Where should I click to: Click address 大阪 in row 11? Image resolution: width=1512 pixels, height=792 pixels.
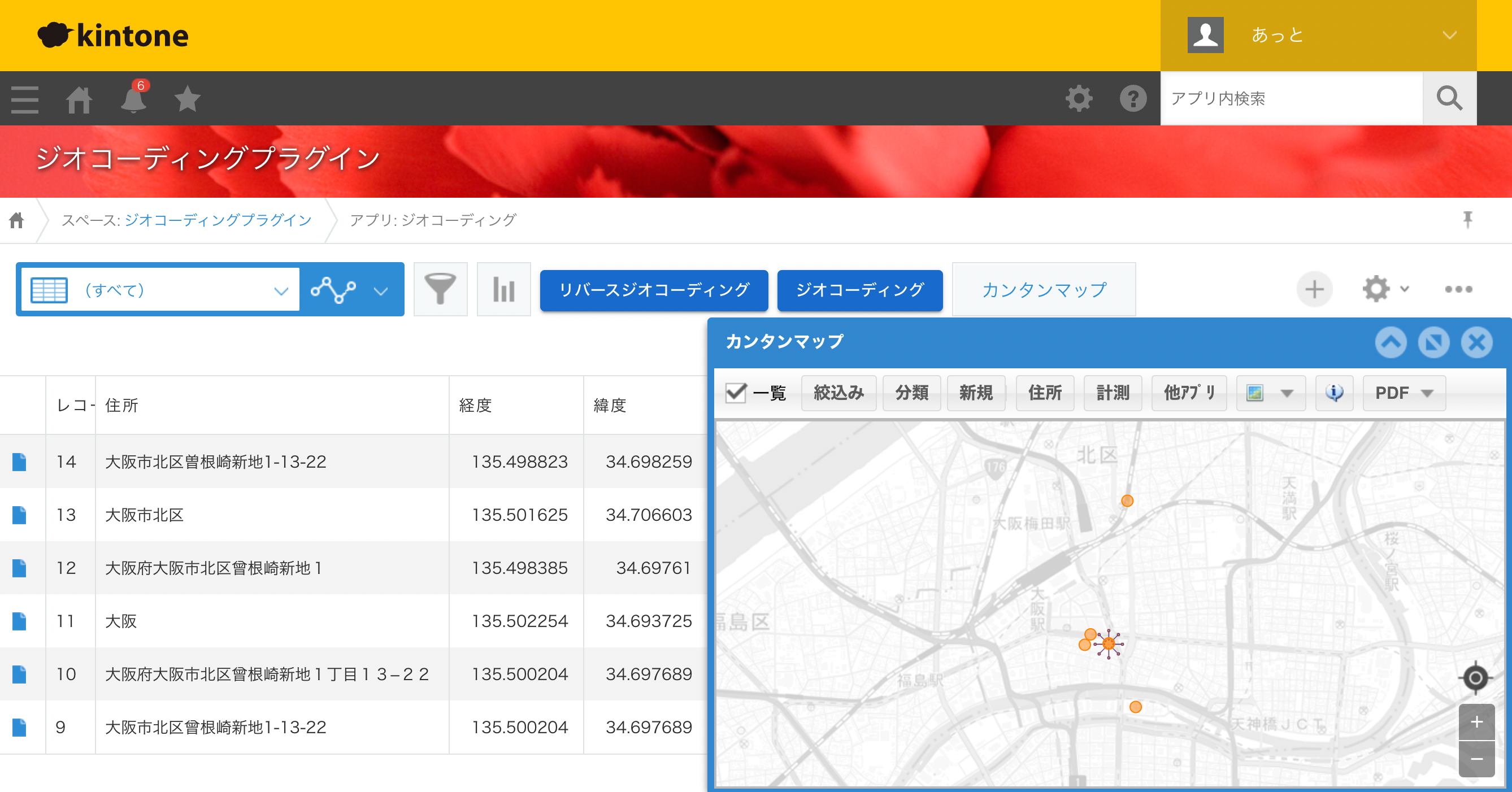pyautogui.click(x=121, y=621)
